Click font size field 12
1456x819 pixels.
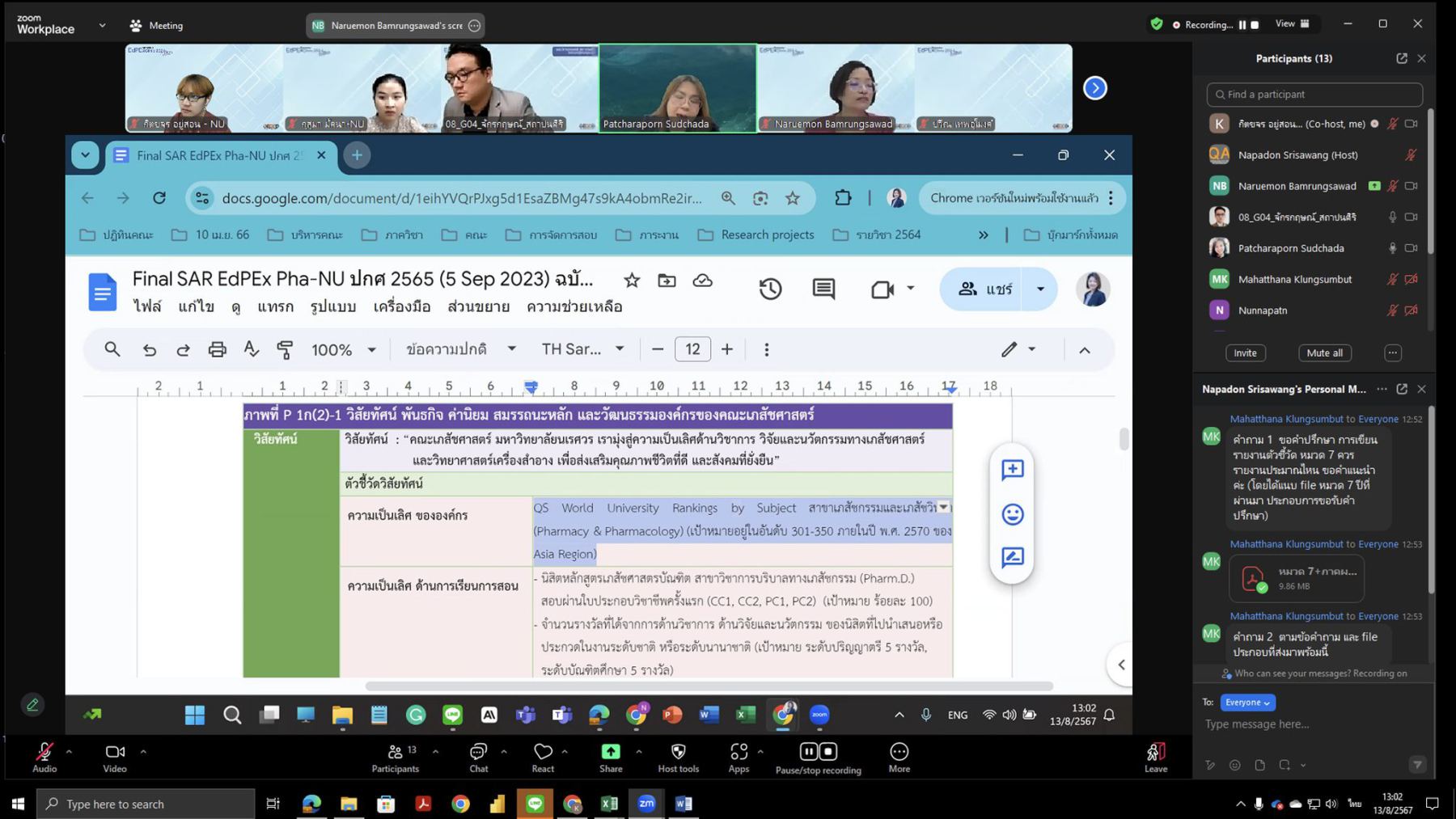point(692,349)
